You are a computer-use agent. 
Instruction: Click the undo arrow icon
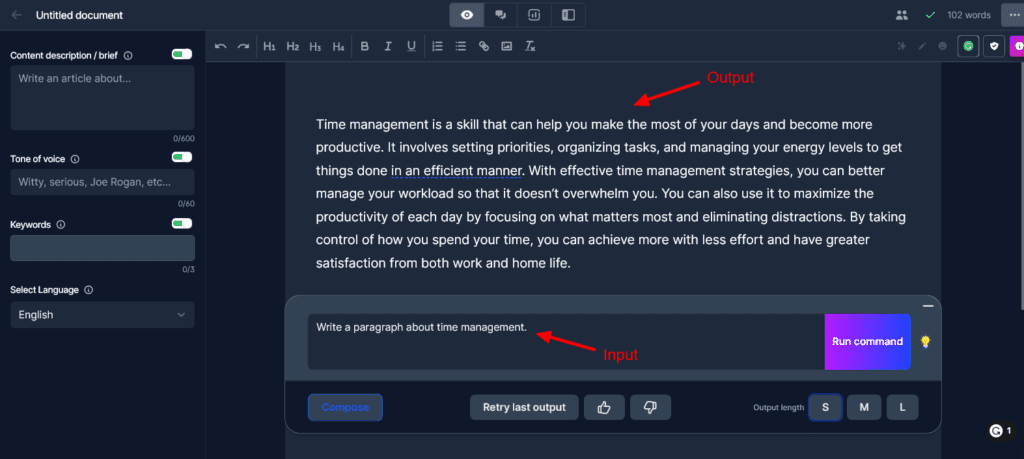pyautogui.click(x=221, y=46)
